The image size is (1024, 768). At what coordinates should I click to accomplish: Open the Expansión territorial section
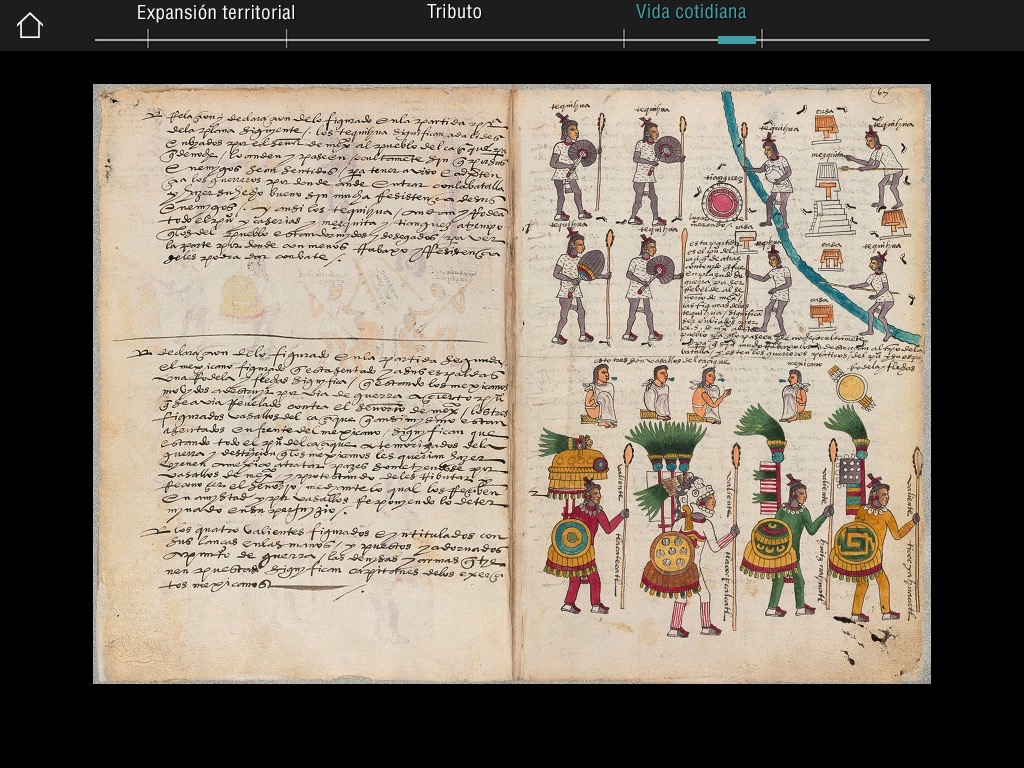pyautogui.click(x=215, y=12)
